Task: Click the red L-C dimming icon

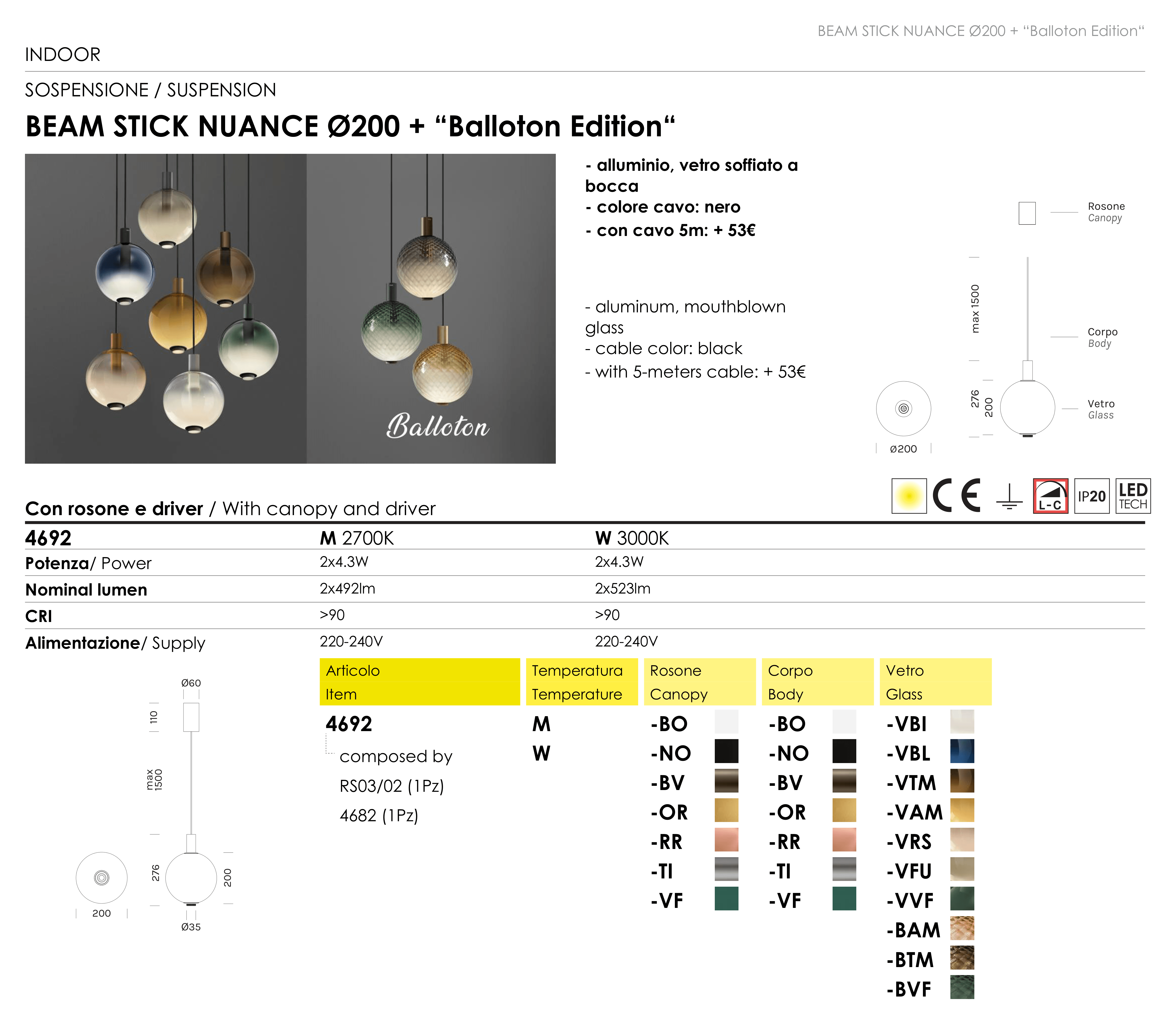Action: (x=1050, y=496)
